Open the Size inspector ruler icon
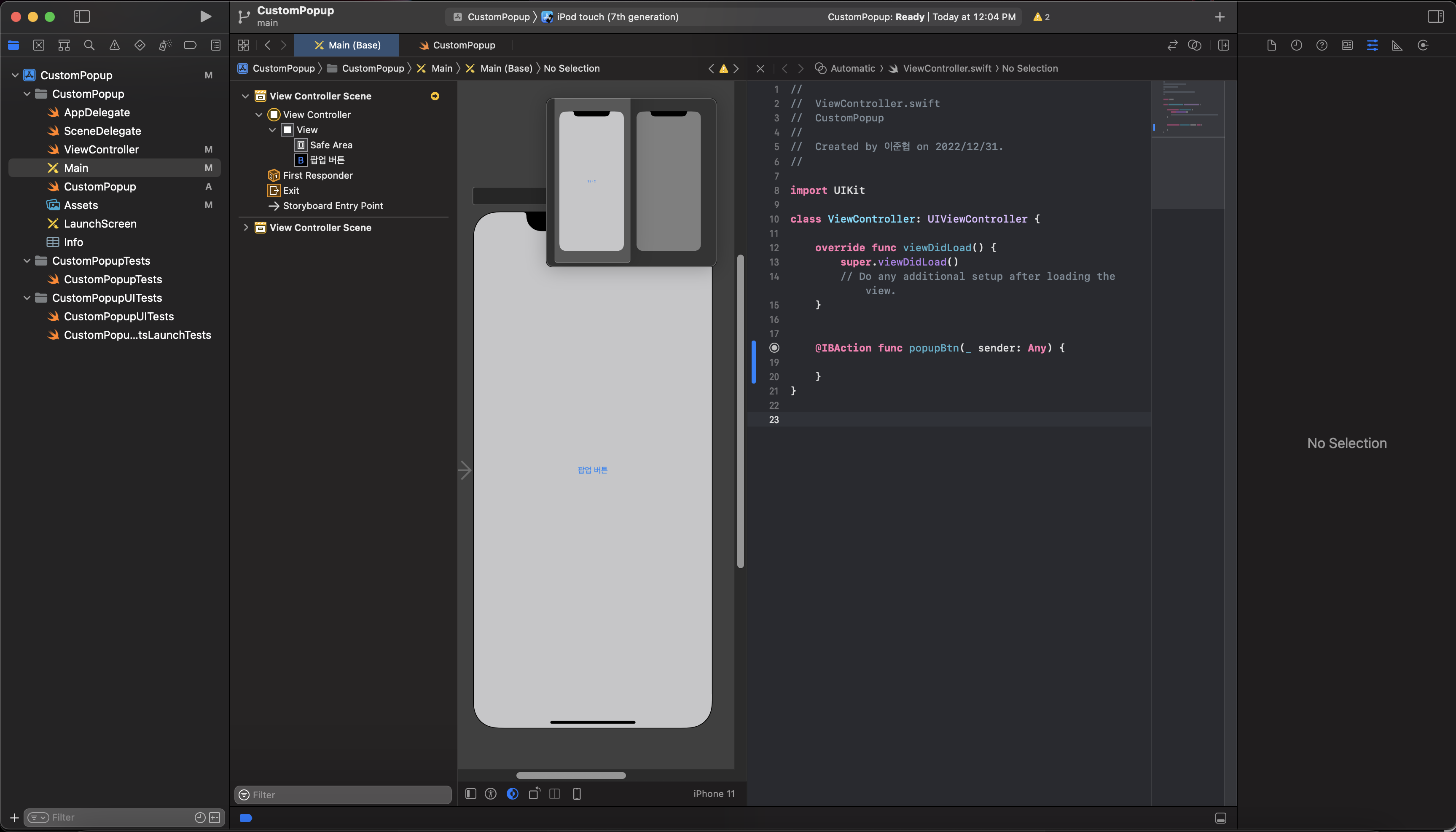The width and height of the screenshot is (1456, 832). (1397, 45)
